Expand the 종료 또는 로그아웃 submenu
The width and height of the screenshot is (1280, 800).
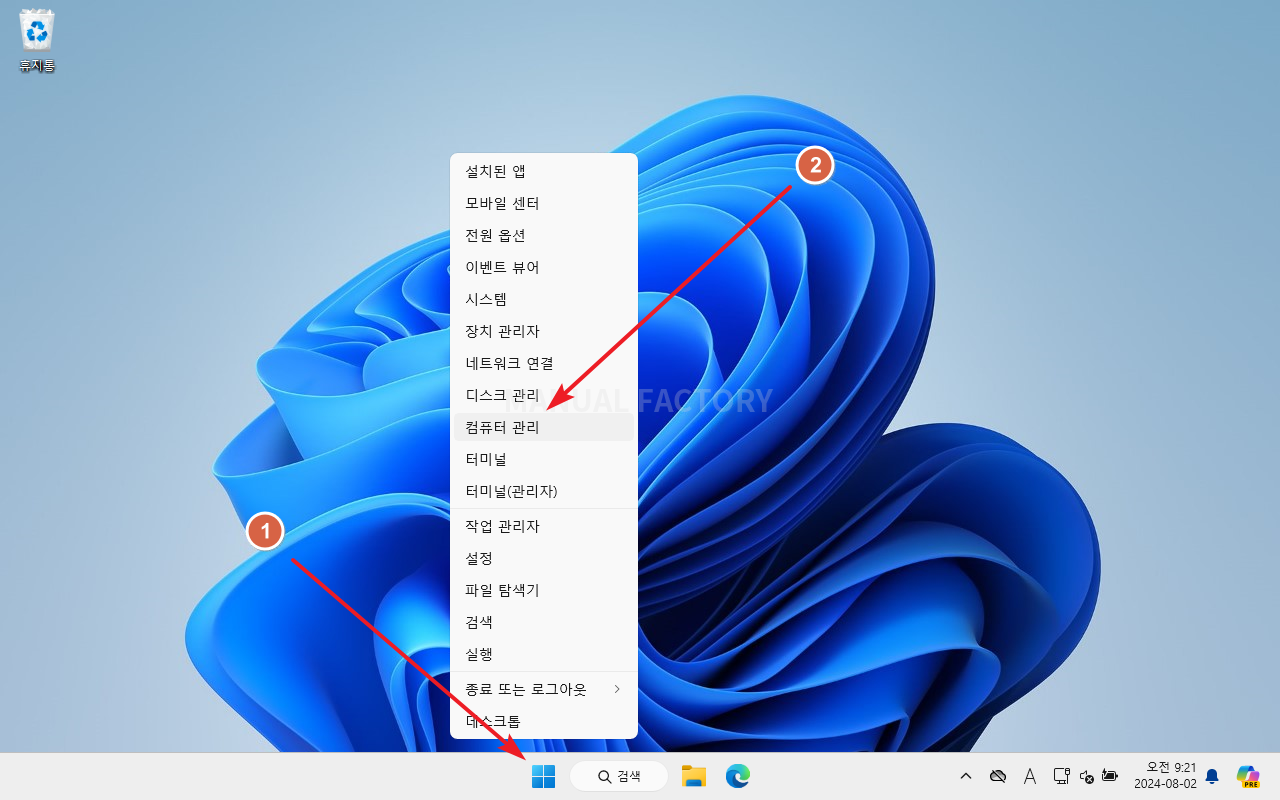click(544, 690)
